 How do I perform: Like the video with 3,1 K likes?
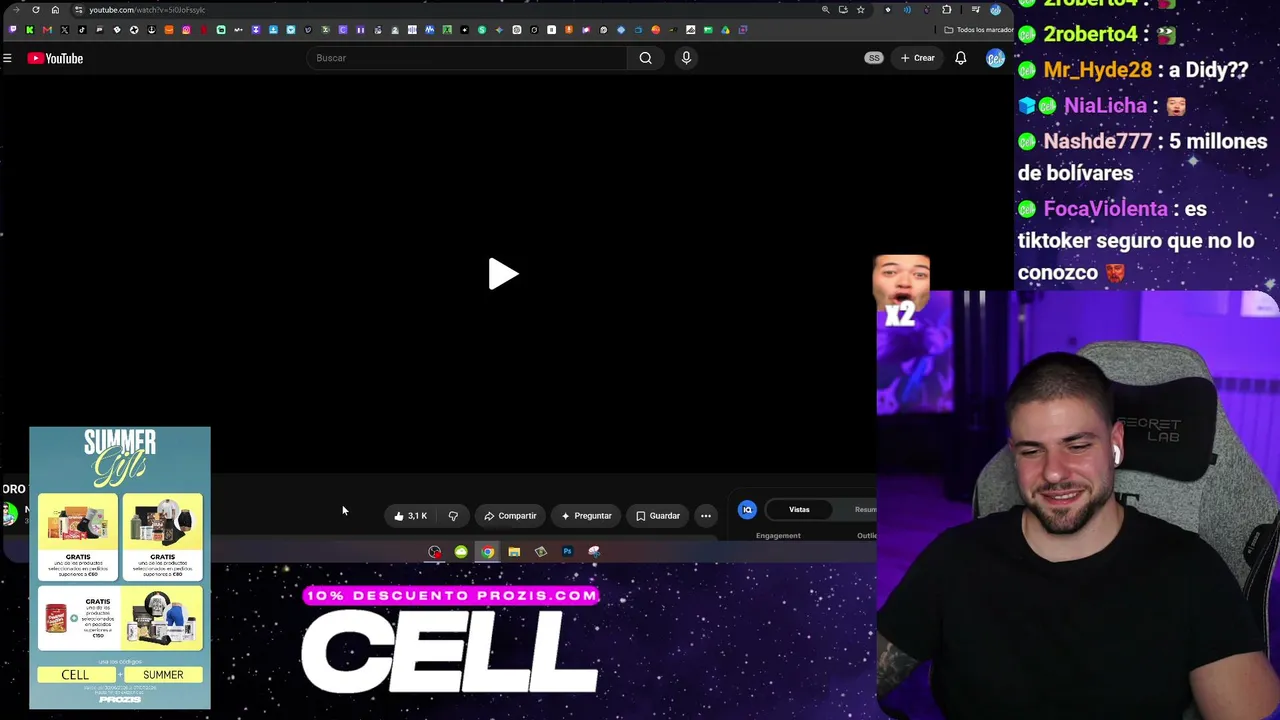(411, 516)
